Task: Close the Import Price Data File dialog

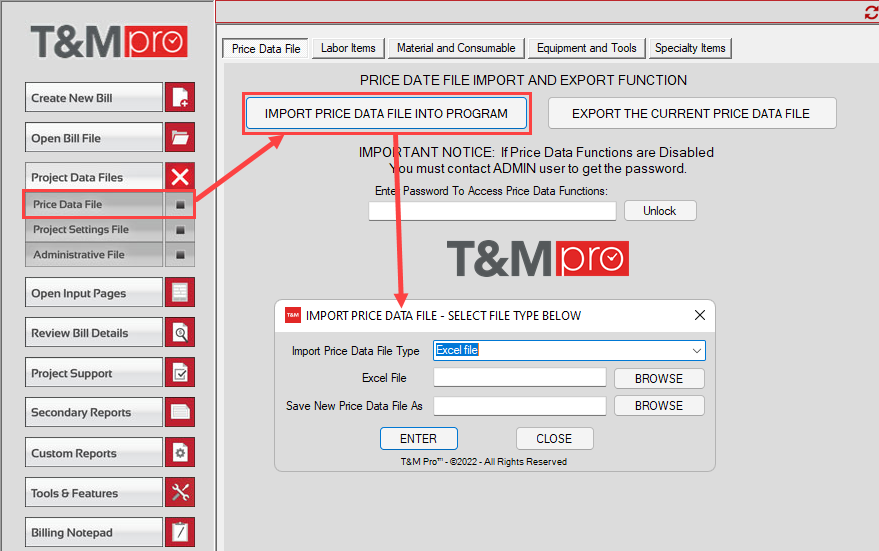Action: pos(700,315)
